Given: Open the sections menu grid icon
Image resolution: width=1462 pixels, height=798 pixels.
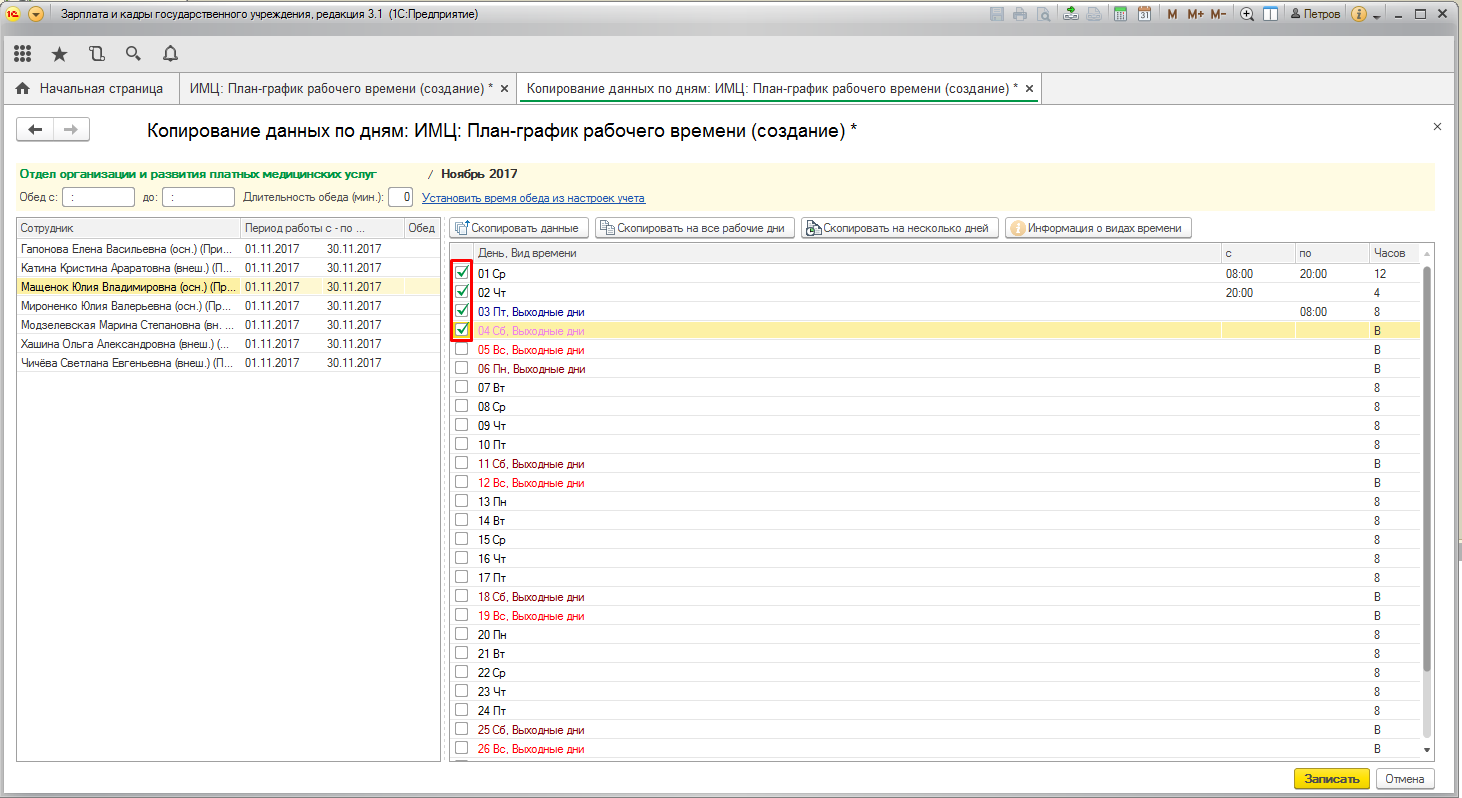Looking at the screenshot, I should (23, 53).
